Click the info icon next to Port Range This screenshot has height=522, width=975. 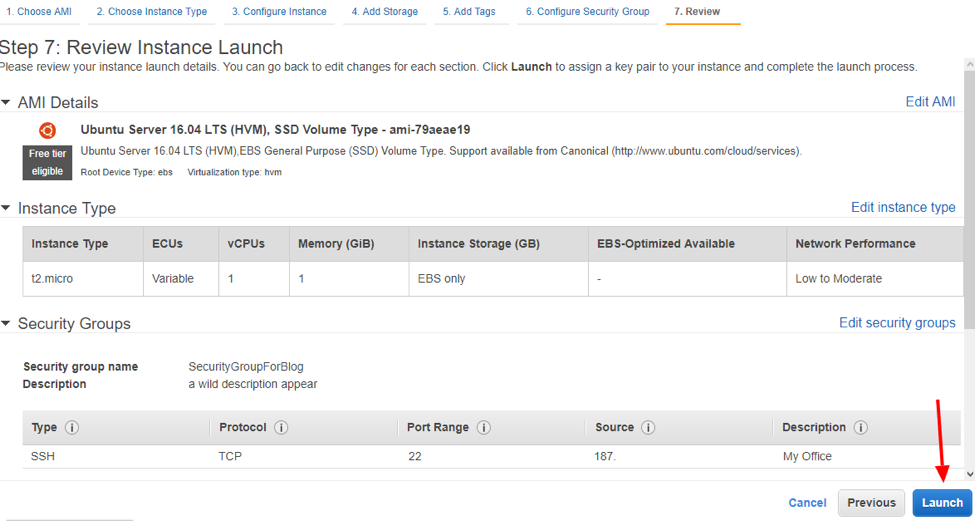483,428
